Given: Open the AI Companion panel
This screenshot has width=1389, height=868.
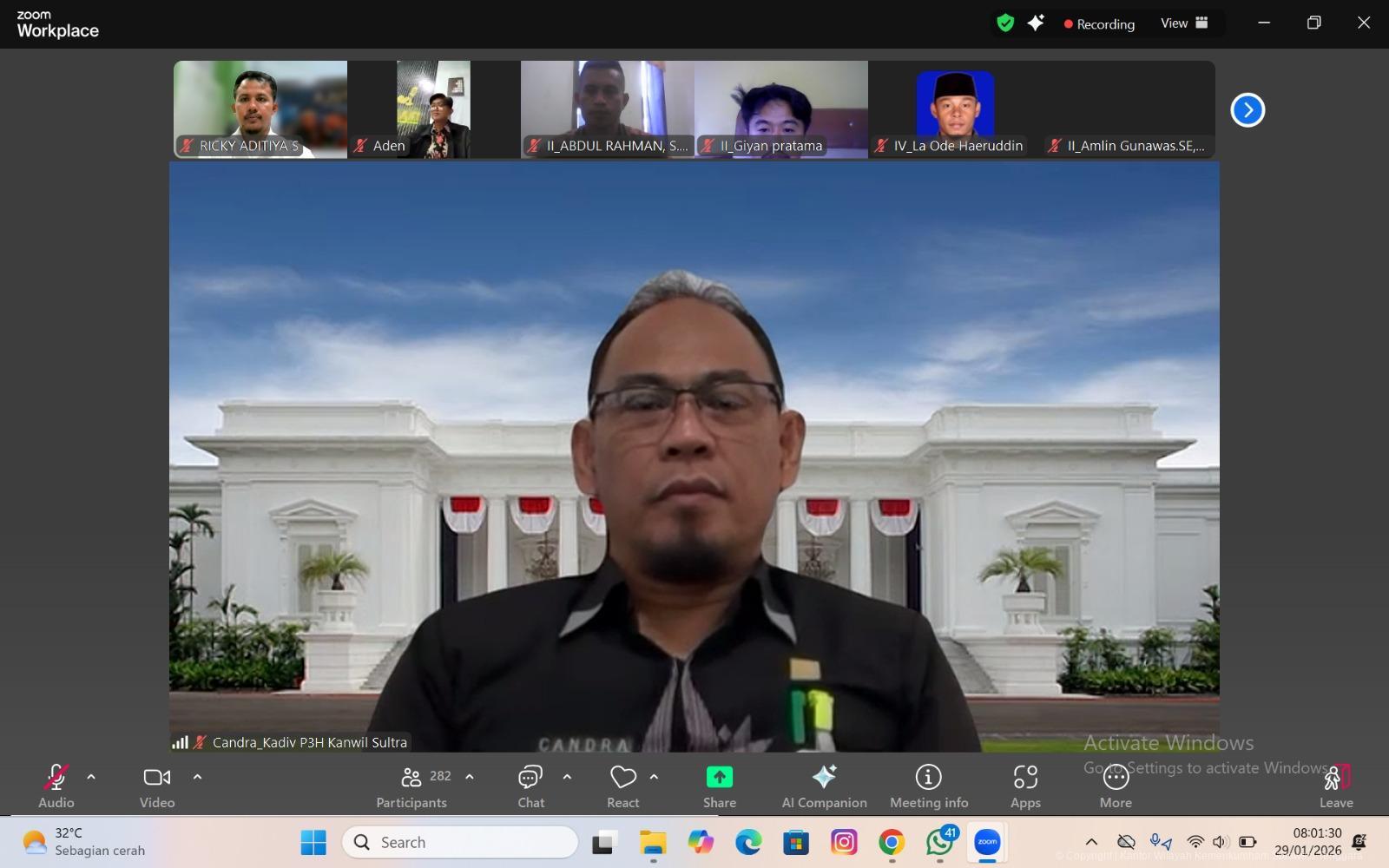Looking at the screenshot, I should (824, 786).
